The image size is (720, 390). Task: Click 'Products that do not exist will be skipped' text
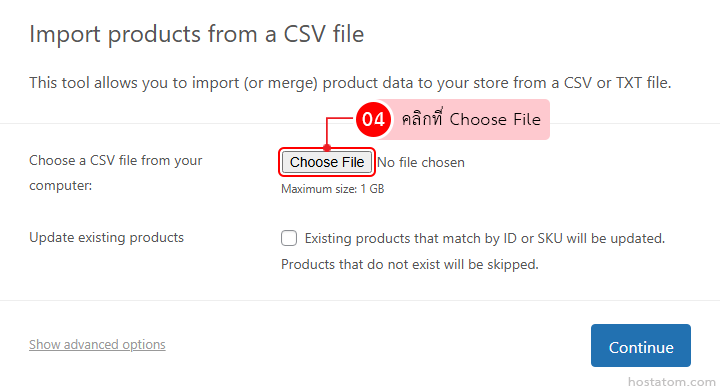[410, 265]
